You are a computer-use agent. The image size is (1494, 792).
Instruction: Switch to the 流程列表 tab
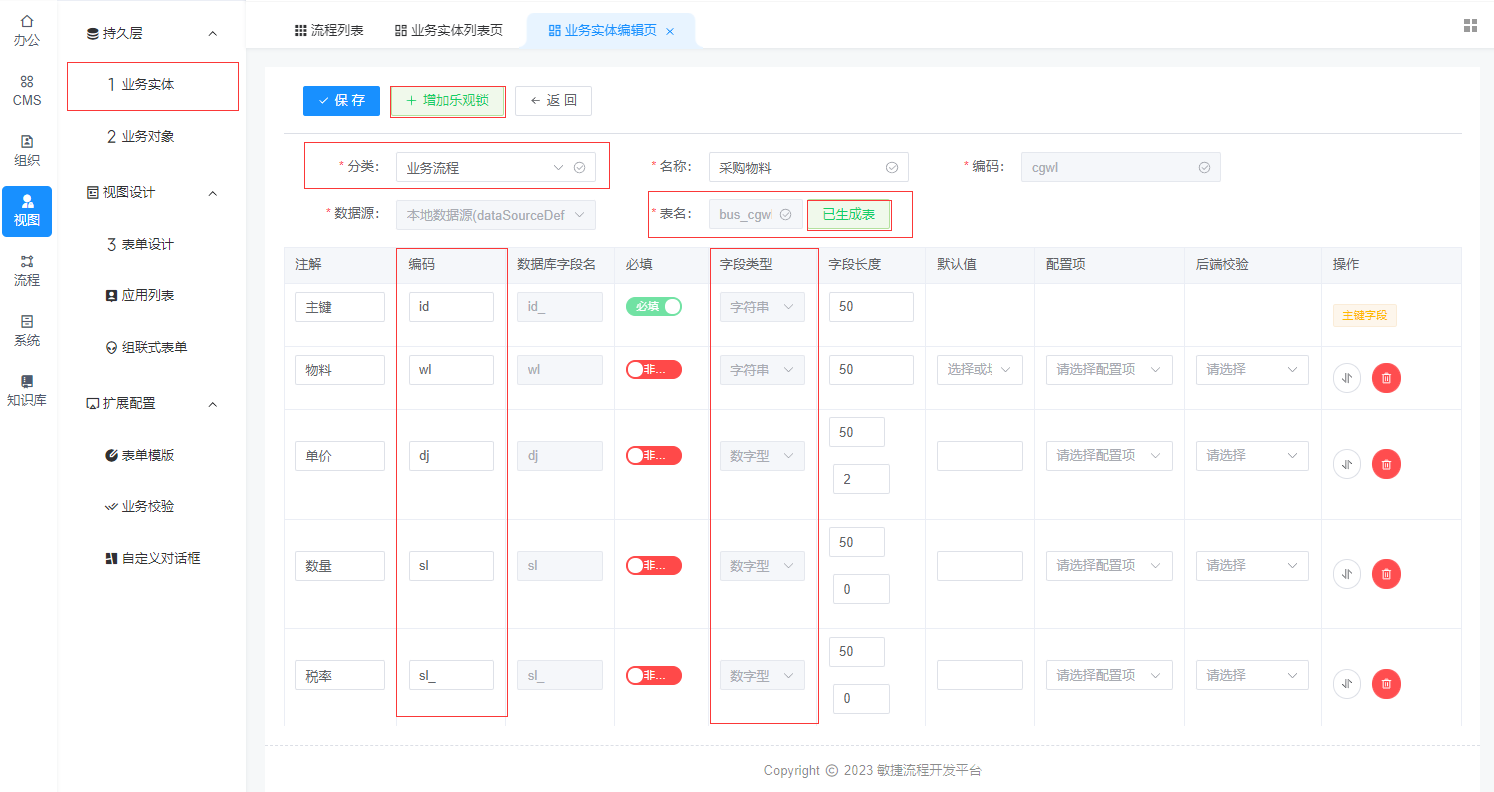click(328, 30)
